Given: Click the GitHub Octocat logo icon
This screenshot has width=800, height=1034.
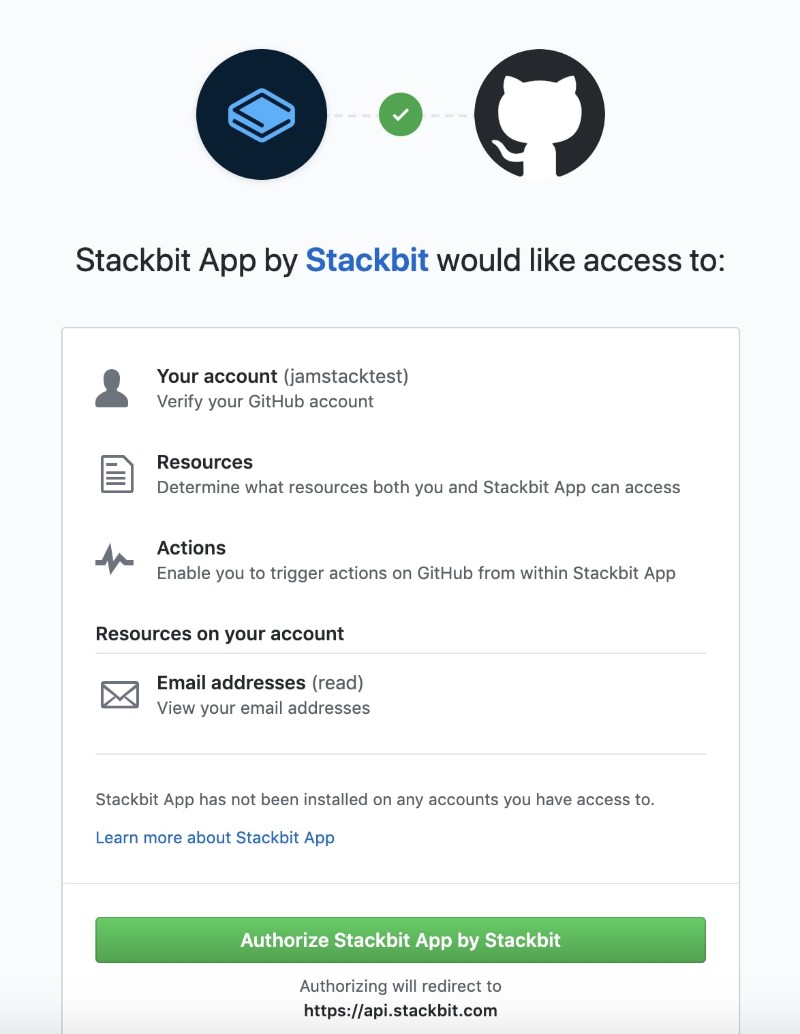Looking at the screenshot, I should click(539, 114).
